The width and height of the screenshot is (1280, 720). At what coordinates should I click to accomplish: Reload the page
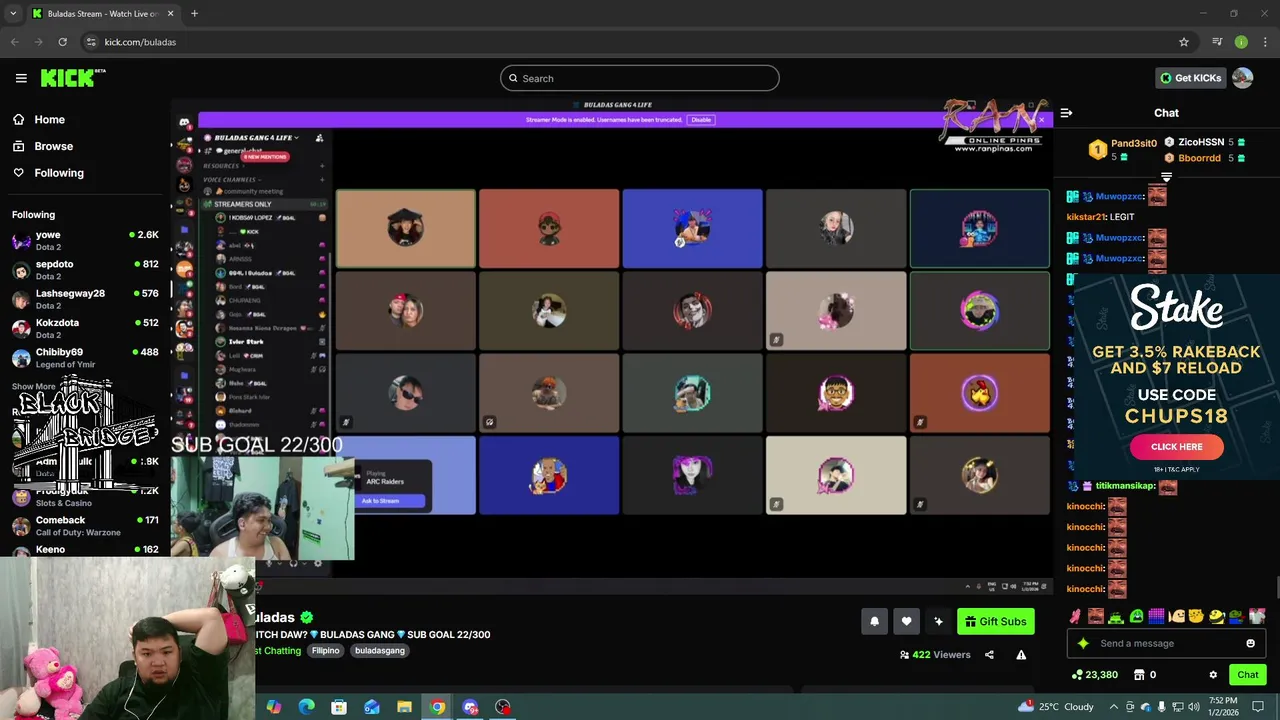click(62, 42)
